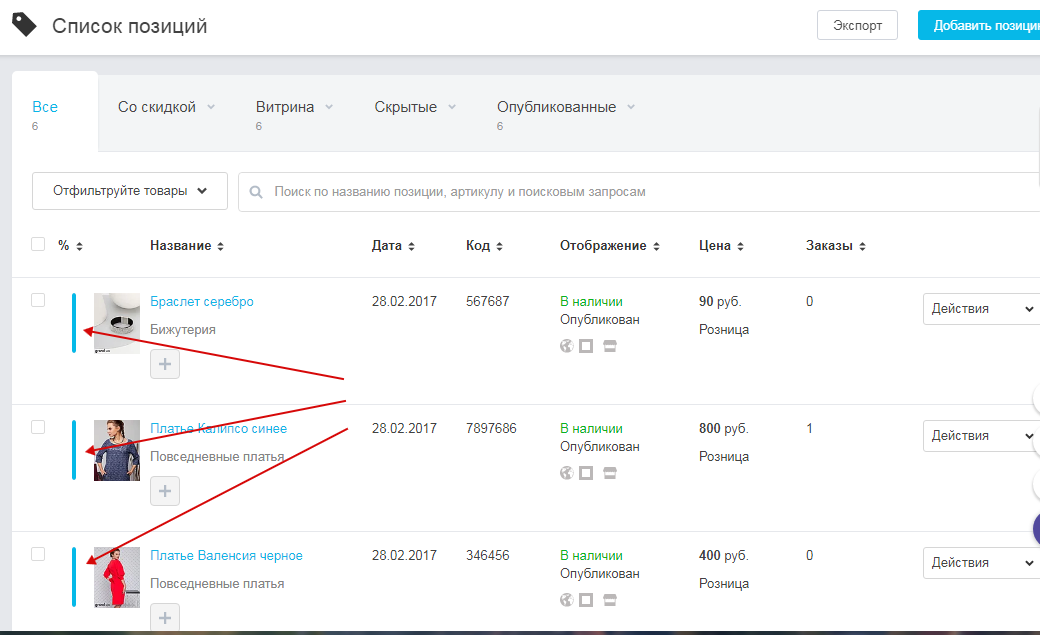The width and height of the screenshot is (1040, 635).
Task: Click the square icon in Платье Калипсо синее row
Action: (586, 472)
